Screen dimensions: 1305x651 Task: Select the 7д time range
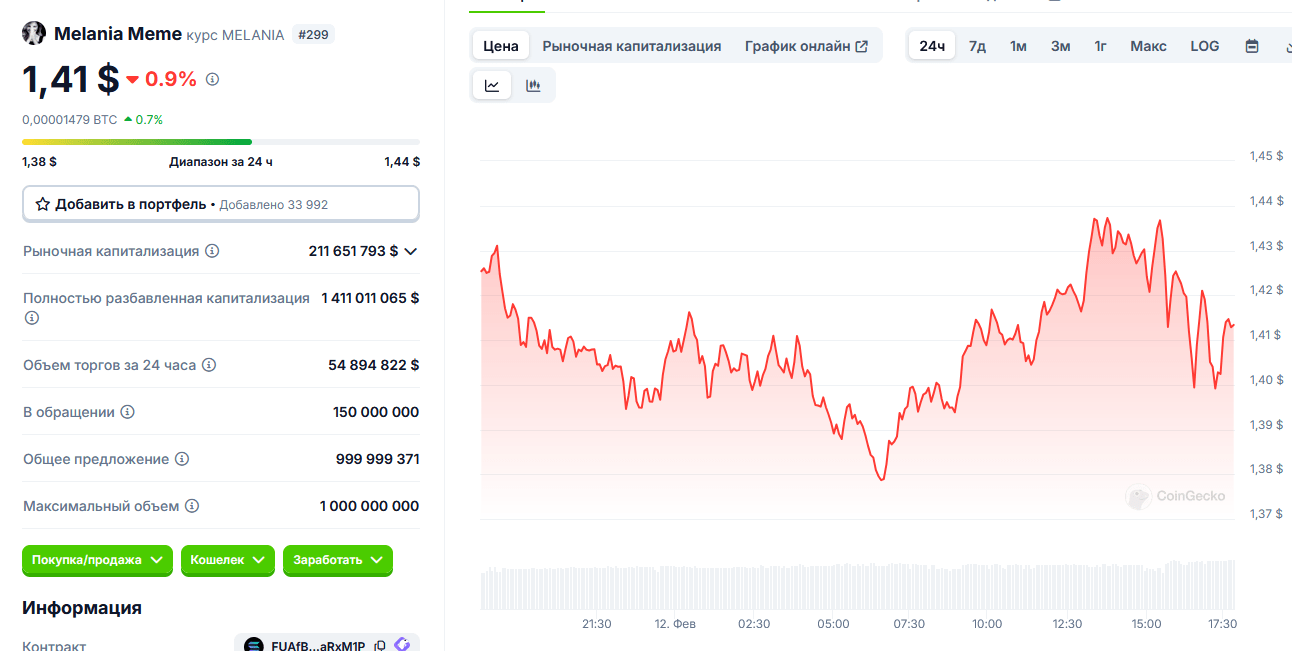coord(977,46)
